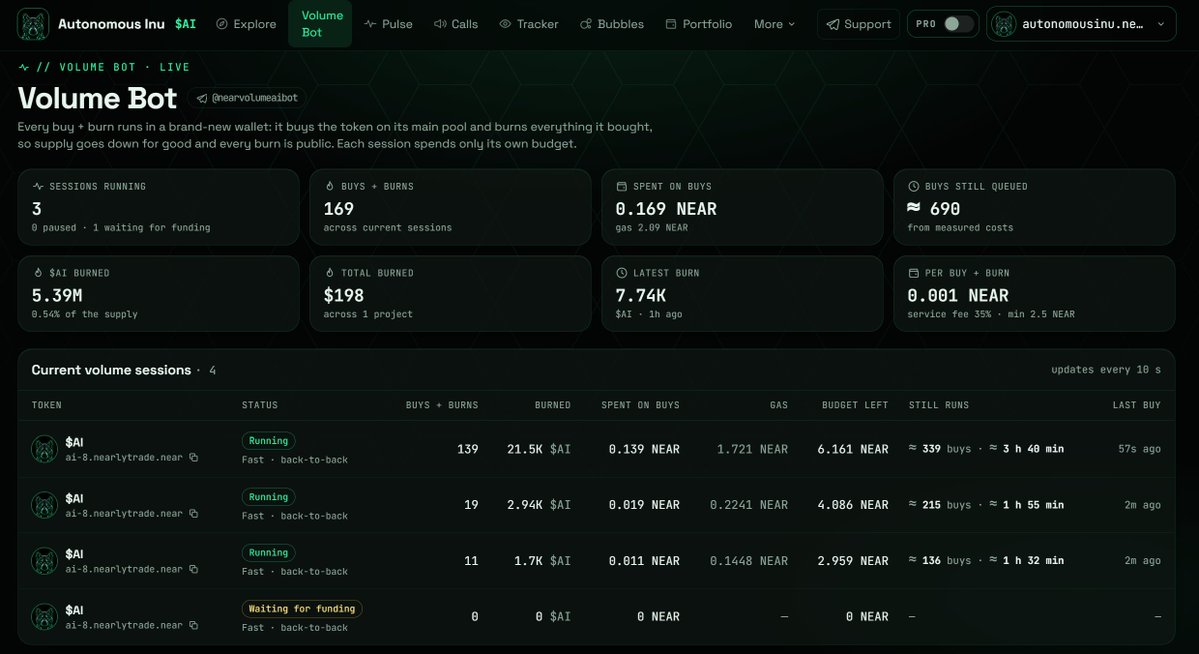The image size is (1199, 654).
Task: Click the BURNED column header
Action: tap(553, 405)
